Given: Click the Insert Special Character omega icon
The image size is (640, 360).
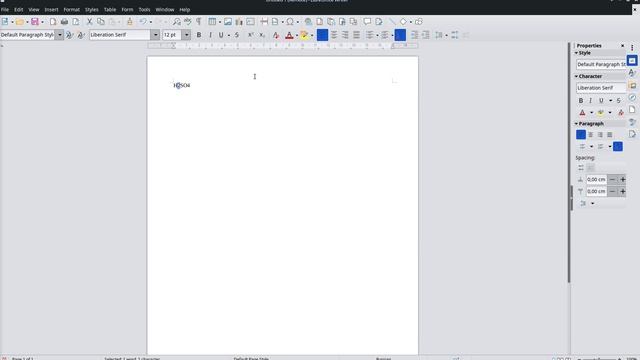Looking at the screenshot, I should 290,22.
